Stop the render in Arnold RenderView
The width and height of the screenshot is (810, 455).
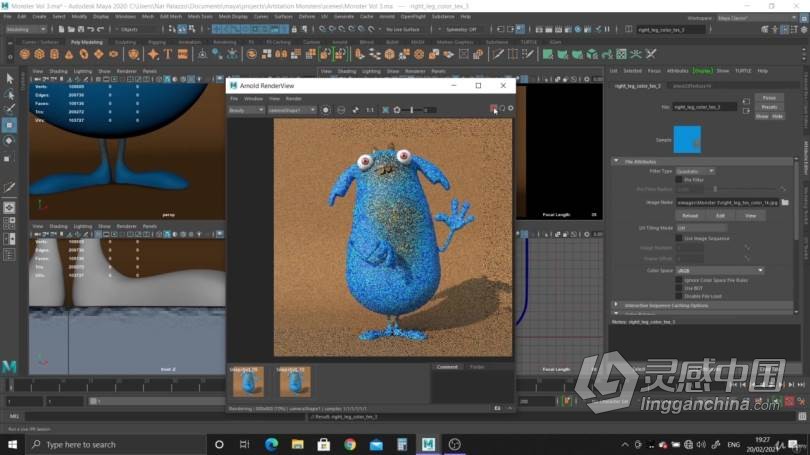tap(493, 108)
